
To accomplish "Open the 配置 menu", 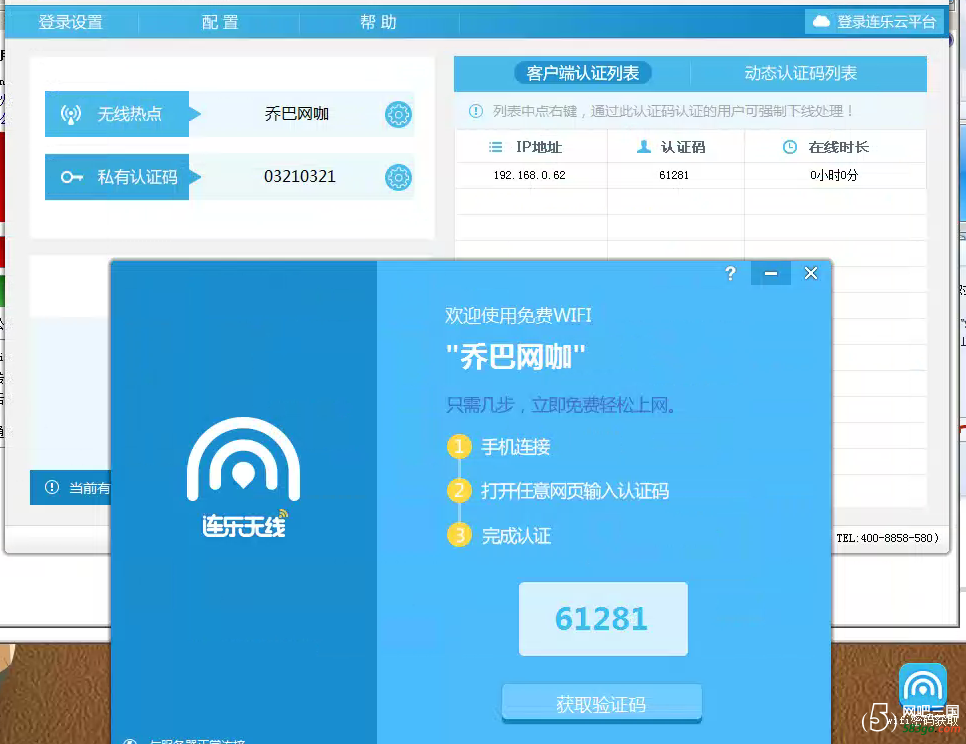I will point(220,22).
